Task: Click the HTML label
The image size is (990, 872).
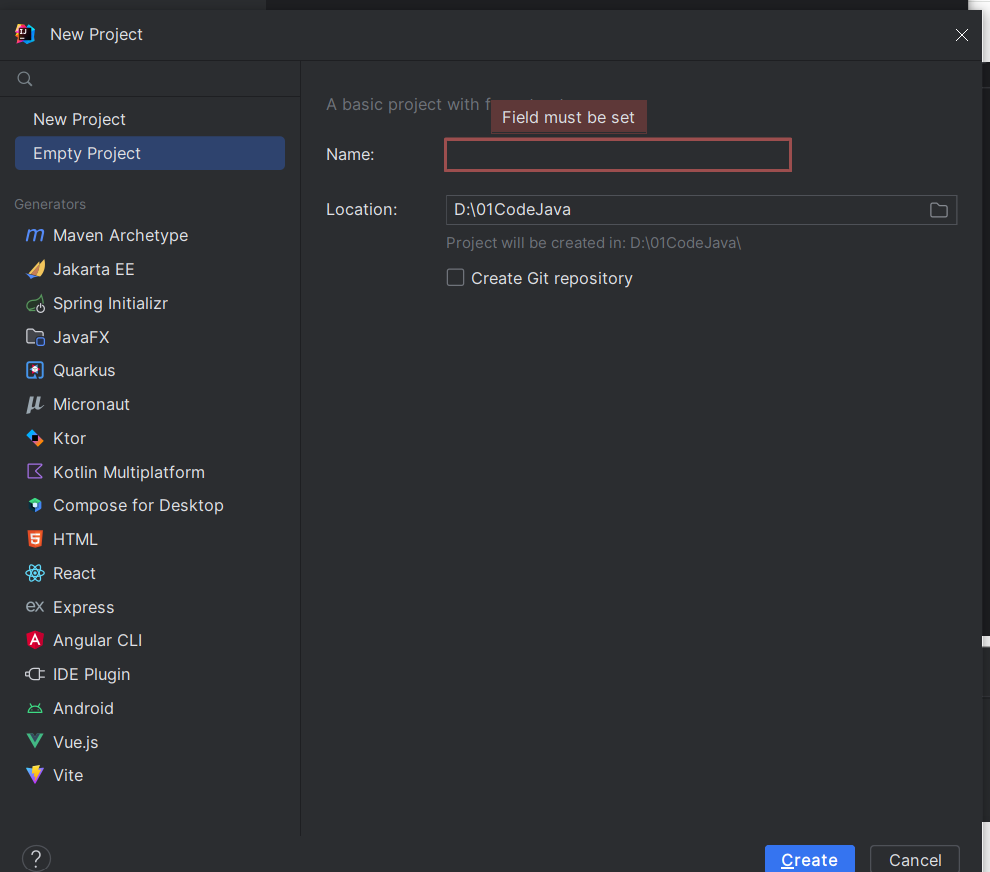Action: 75,539
